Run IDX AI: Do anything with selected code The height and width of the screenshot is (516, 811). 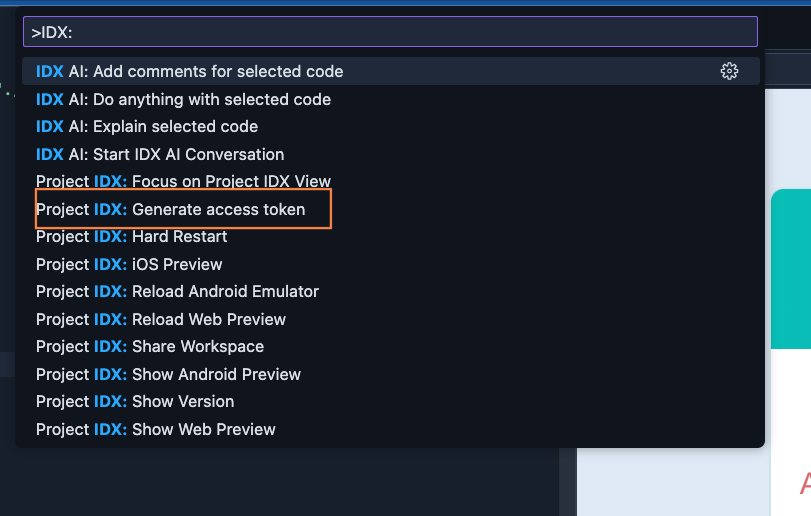point(391,99)
